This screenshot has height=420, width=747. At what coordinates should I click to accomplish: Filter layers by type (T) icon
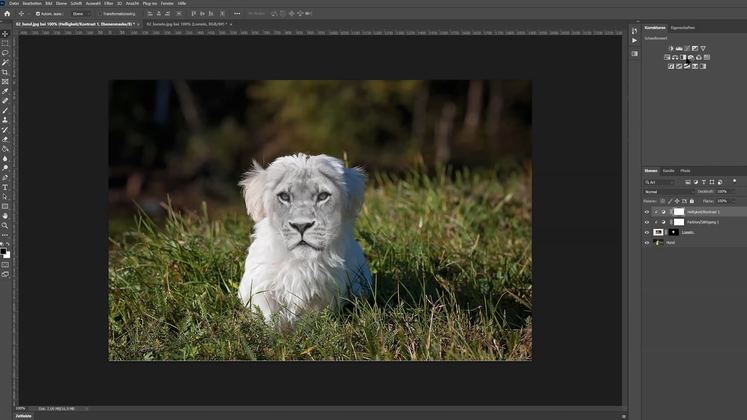(704, 182)
